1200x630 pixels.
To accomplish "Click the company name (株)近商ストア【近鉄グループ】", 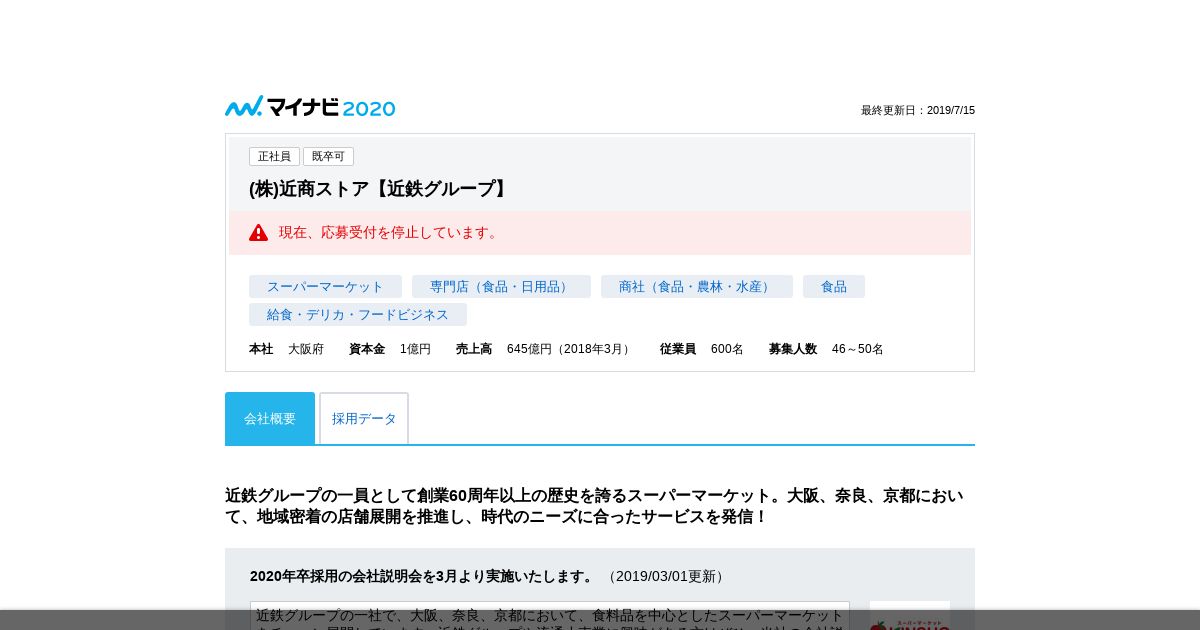I will coord(381,189).
